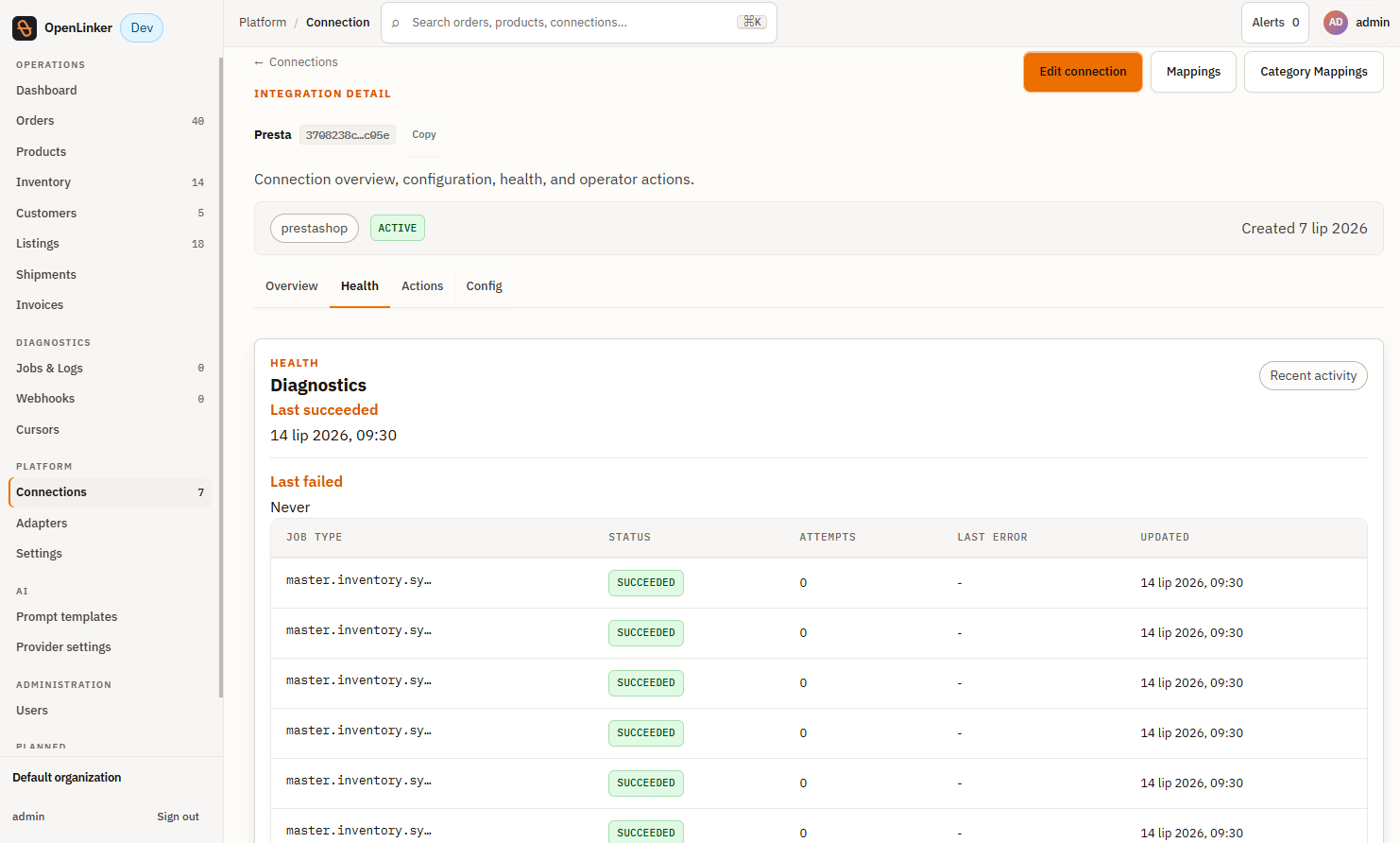Screen dimensions: 1400x843
Task: Click the Never value under Last failed
Action: click(x=290, y=508)
